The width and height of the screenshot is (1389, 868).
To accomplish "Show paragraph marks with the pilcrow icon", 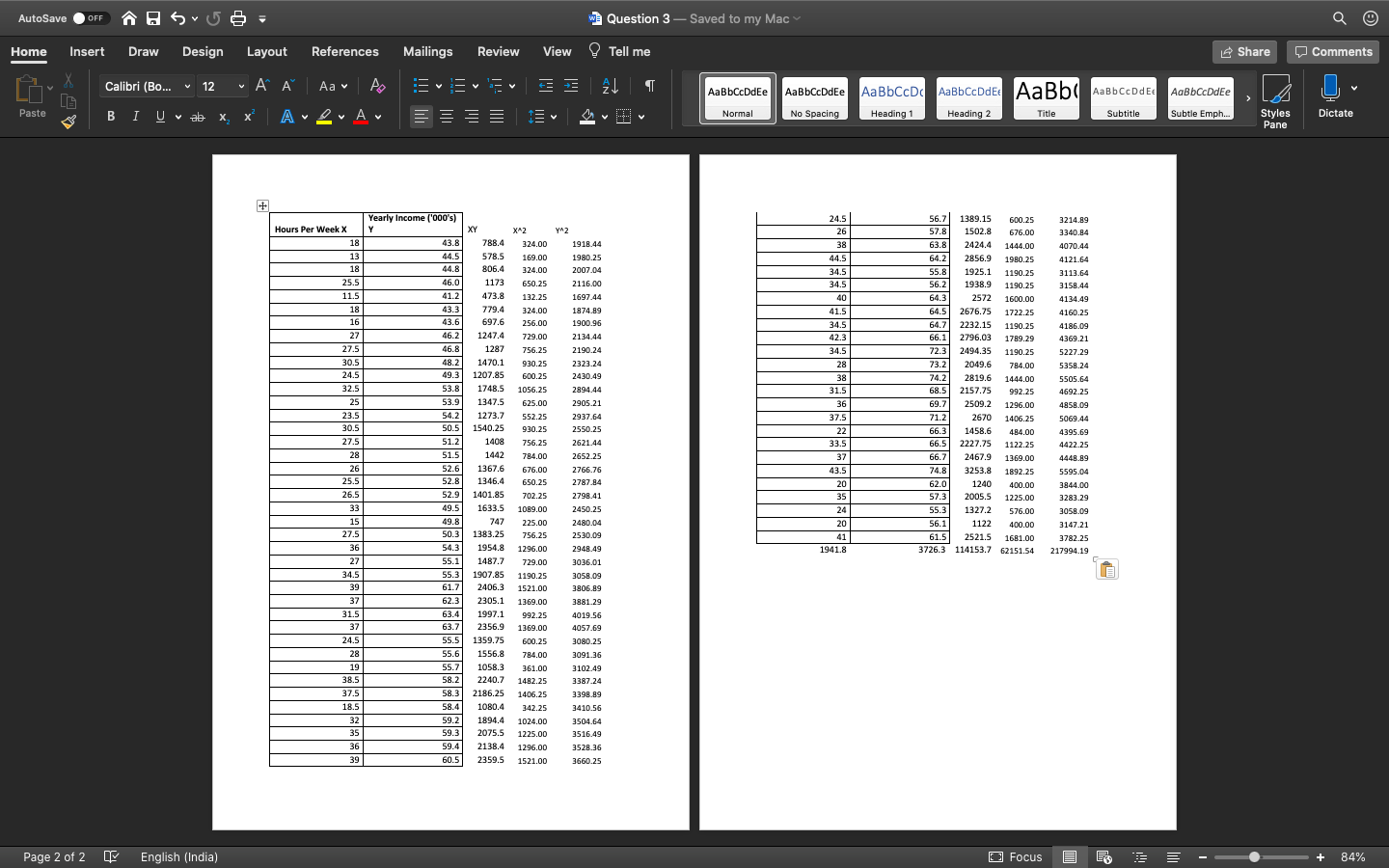I will coord(650,86).
